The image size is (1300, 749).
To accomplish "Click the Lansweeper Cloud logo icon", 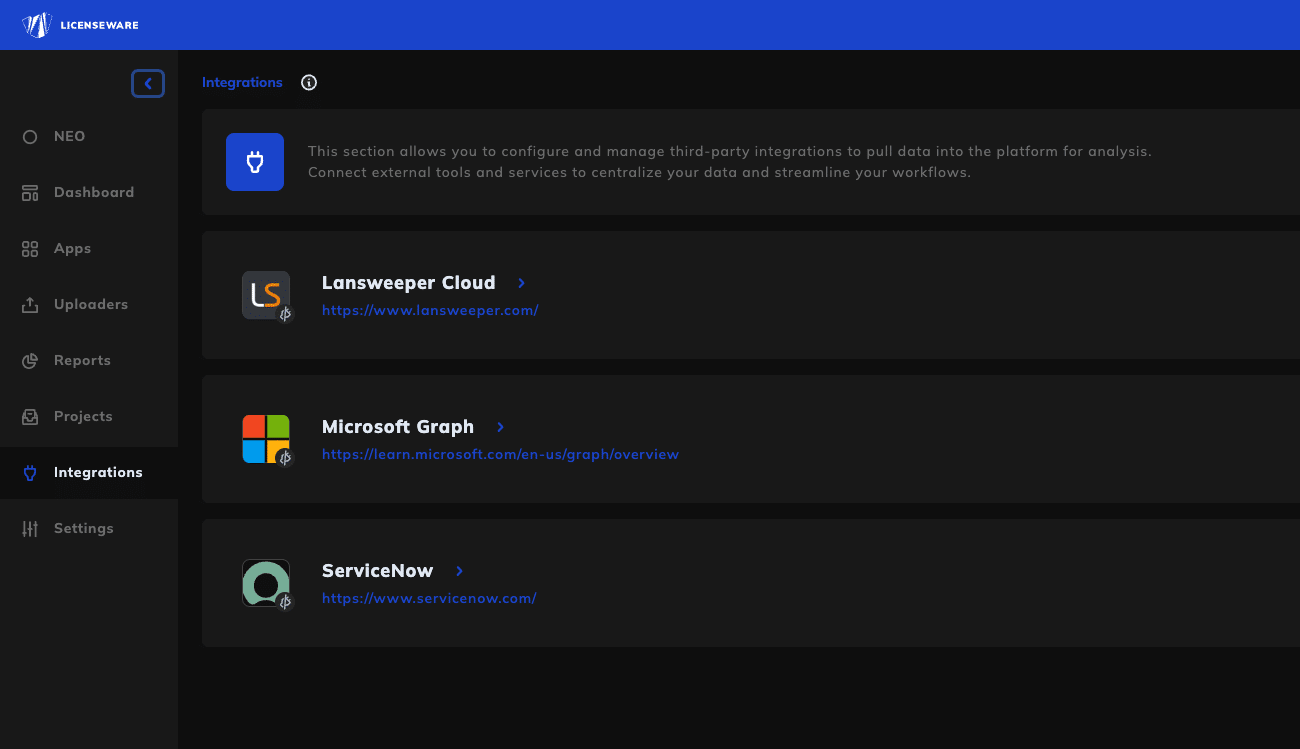I will coord(266,295).
